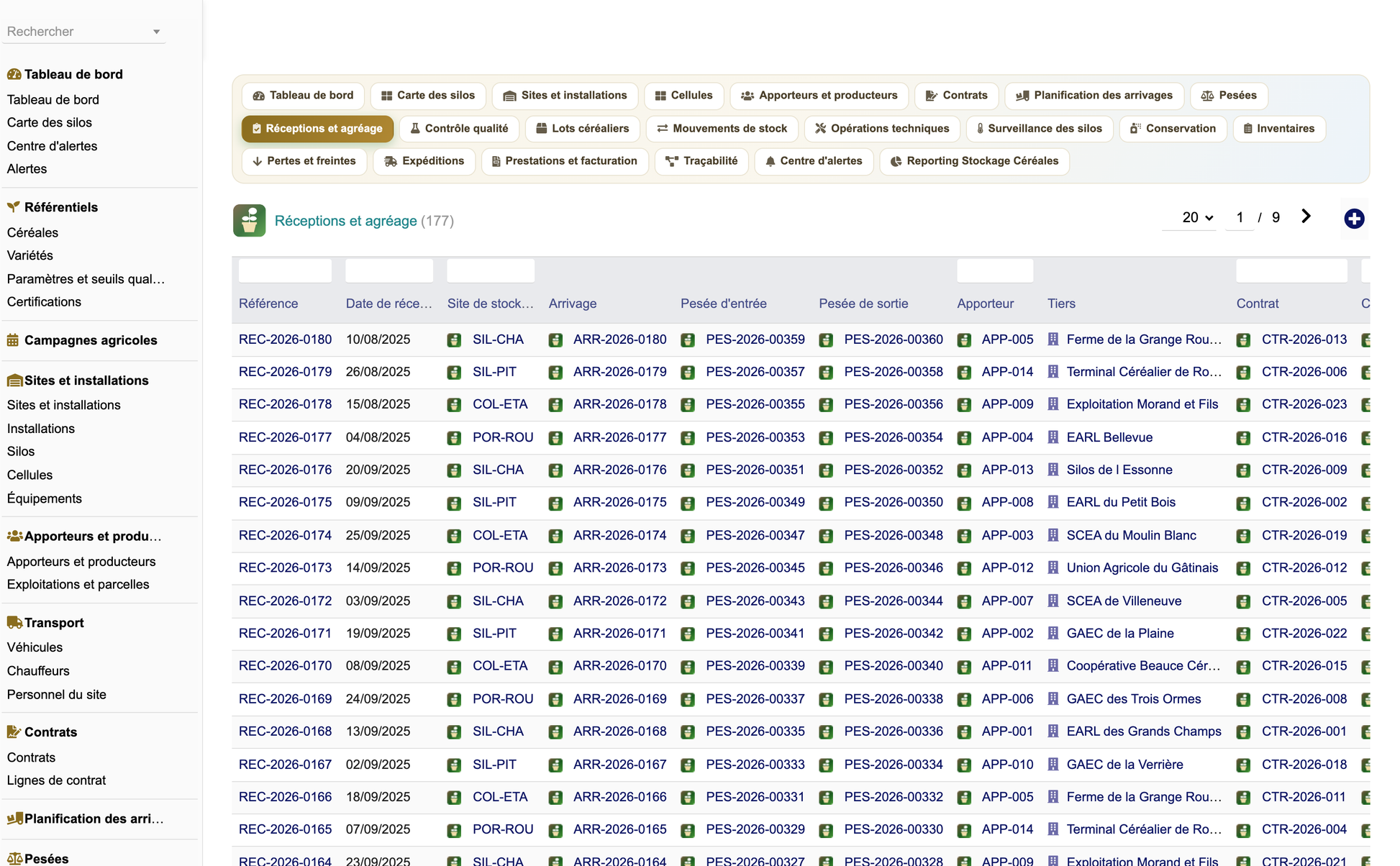
Task: Click the Référence column filter field
Action: [x=285, y=270]
